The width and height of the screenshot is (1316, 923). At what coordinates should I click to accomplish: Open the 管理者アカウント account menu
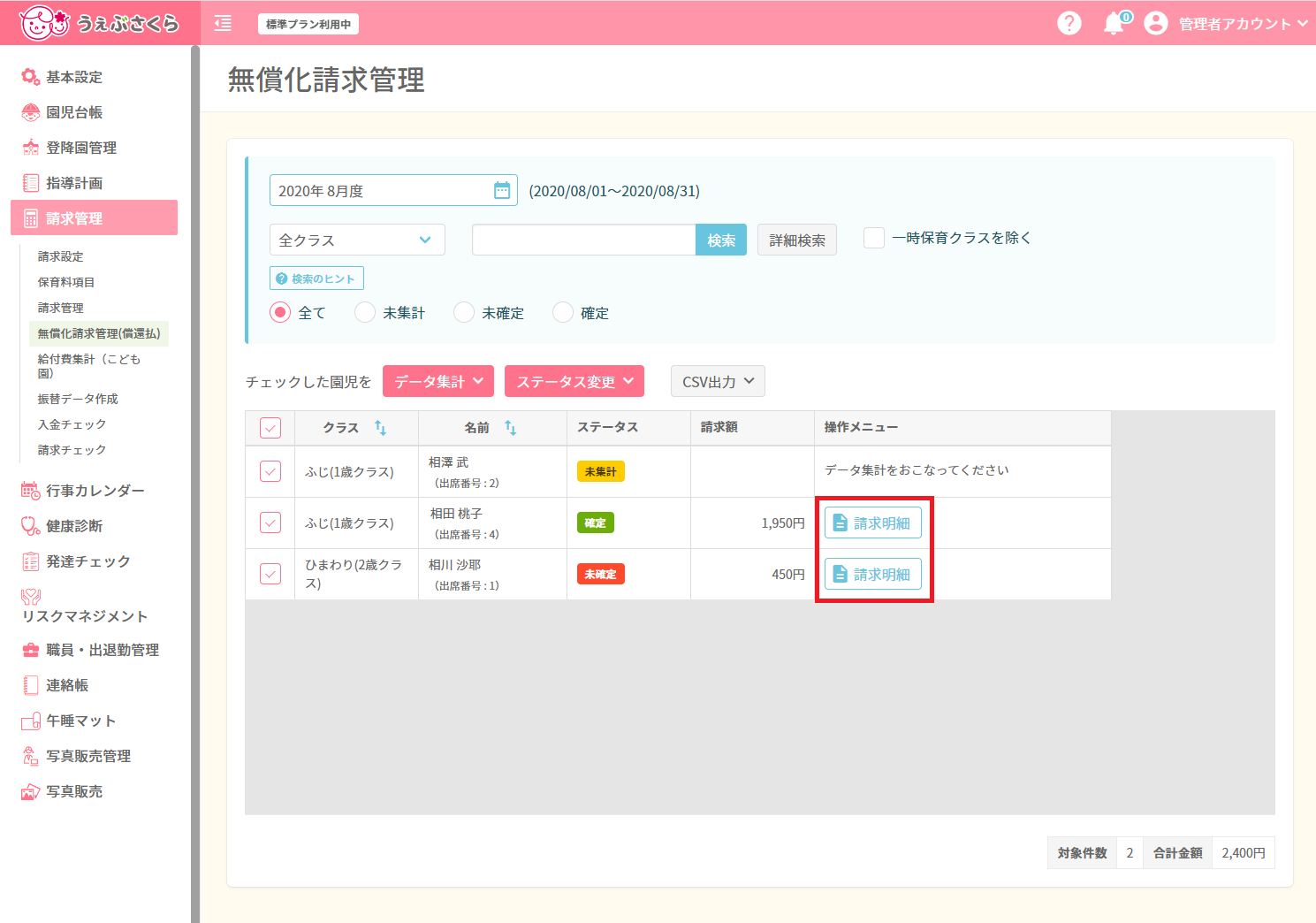pos(1243,24)
